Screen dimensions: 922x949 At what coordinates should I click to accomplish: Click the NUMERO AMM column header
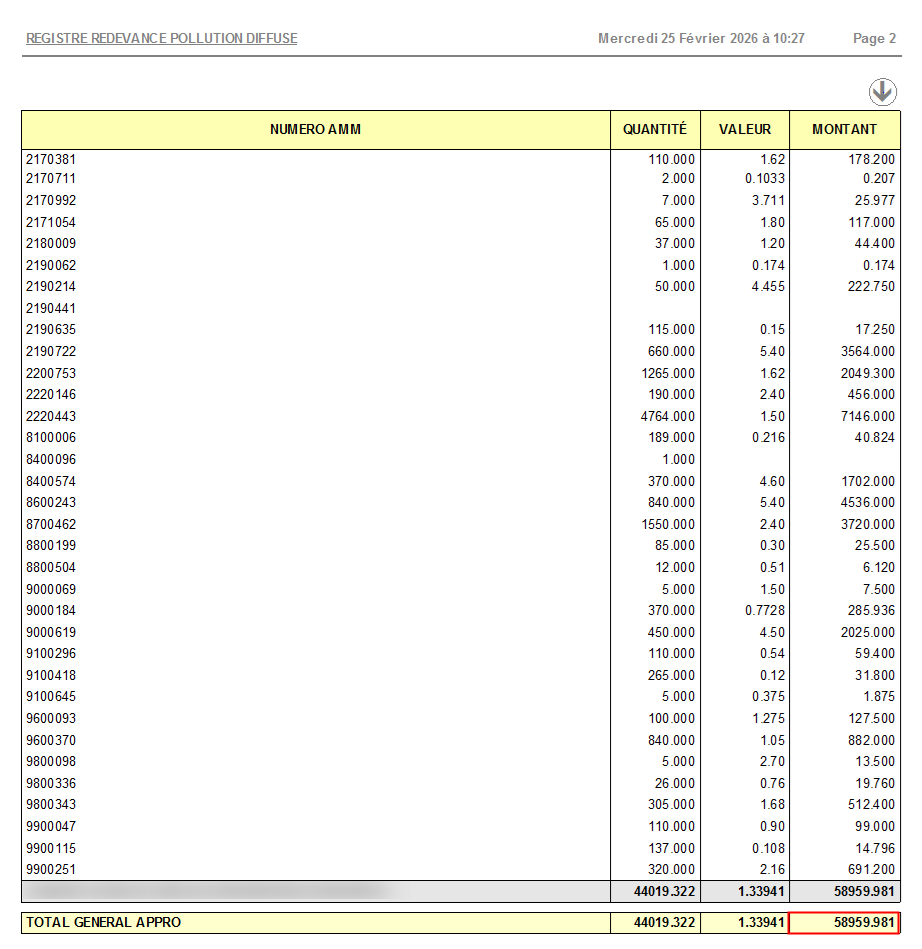(x=316, y=130)
